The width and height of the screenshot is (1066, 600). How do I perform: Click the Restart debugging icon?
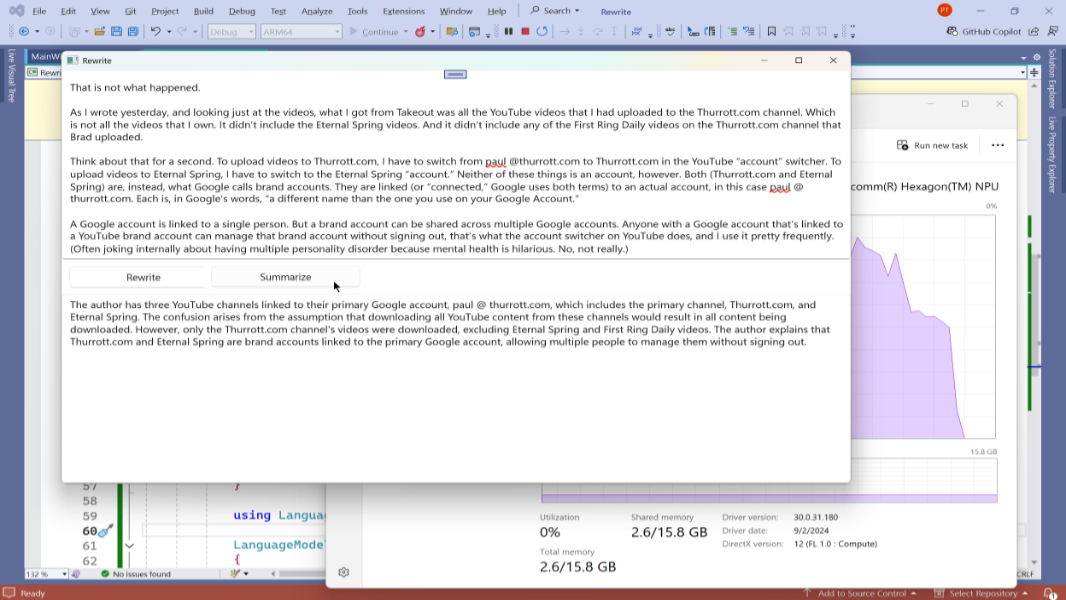[x=542, y=32]
